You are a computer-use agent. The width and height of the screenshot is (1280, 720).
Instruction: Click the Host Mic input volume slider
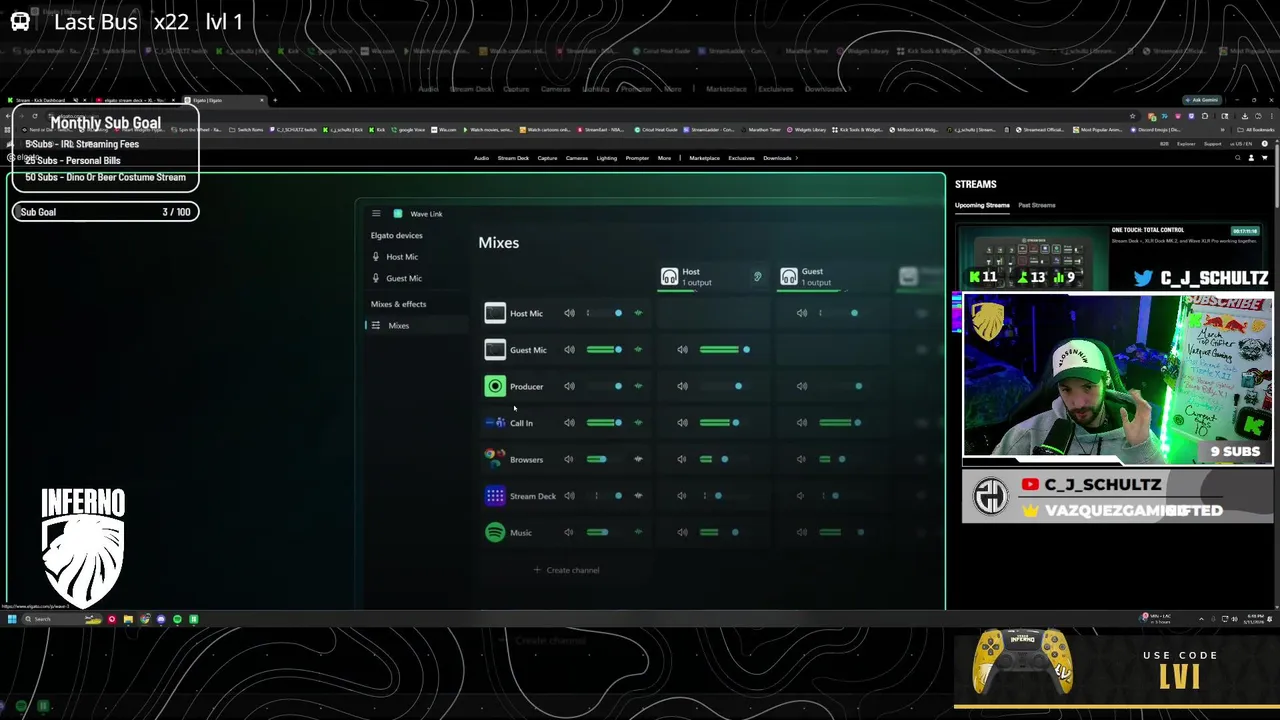[x=604, y=313]
